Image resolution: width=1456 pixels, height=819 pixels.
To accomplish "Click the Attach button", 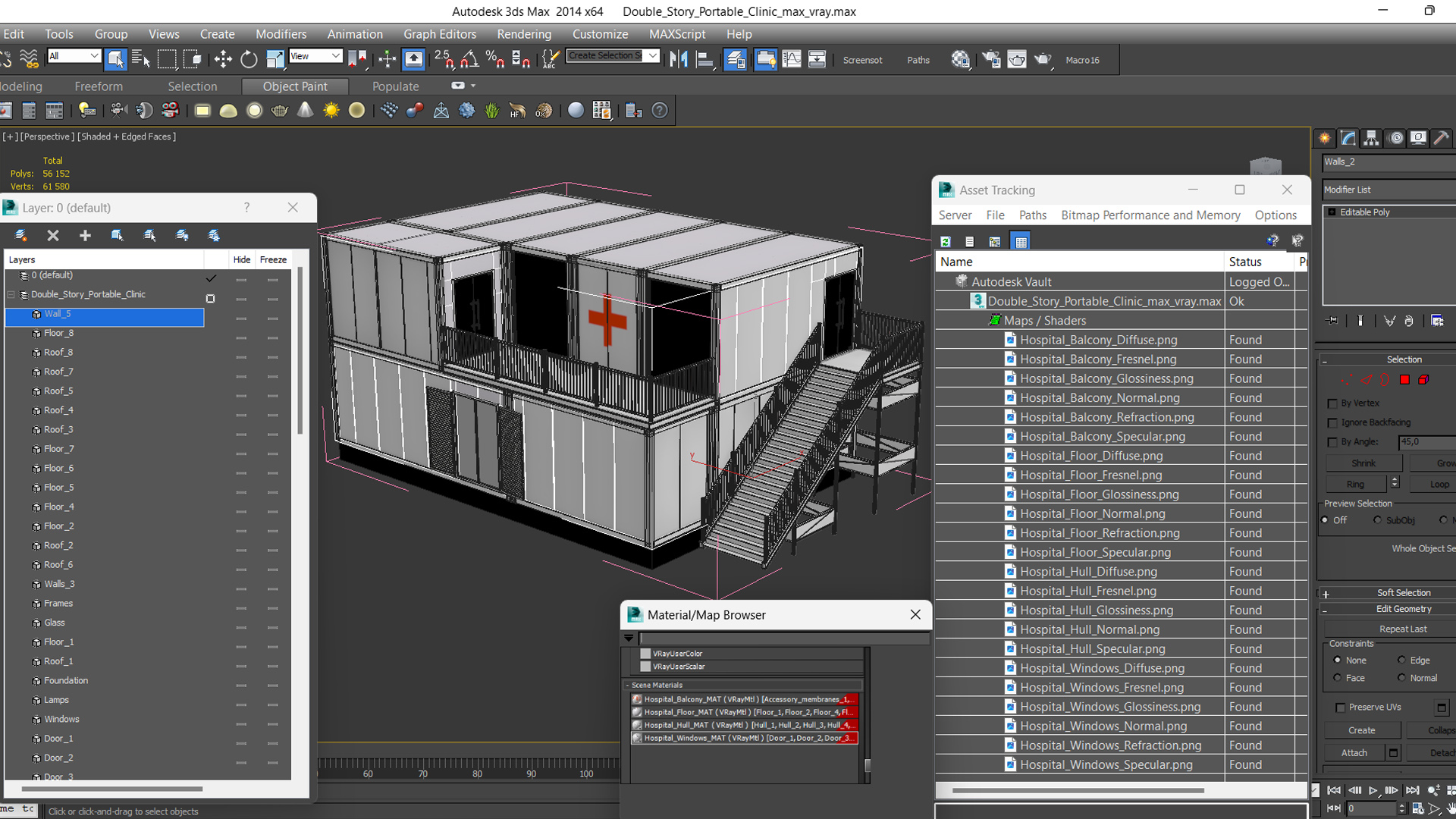I will point(1354,753).
